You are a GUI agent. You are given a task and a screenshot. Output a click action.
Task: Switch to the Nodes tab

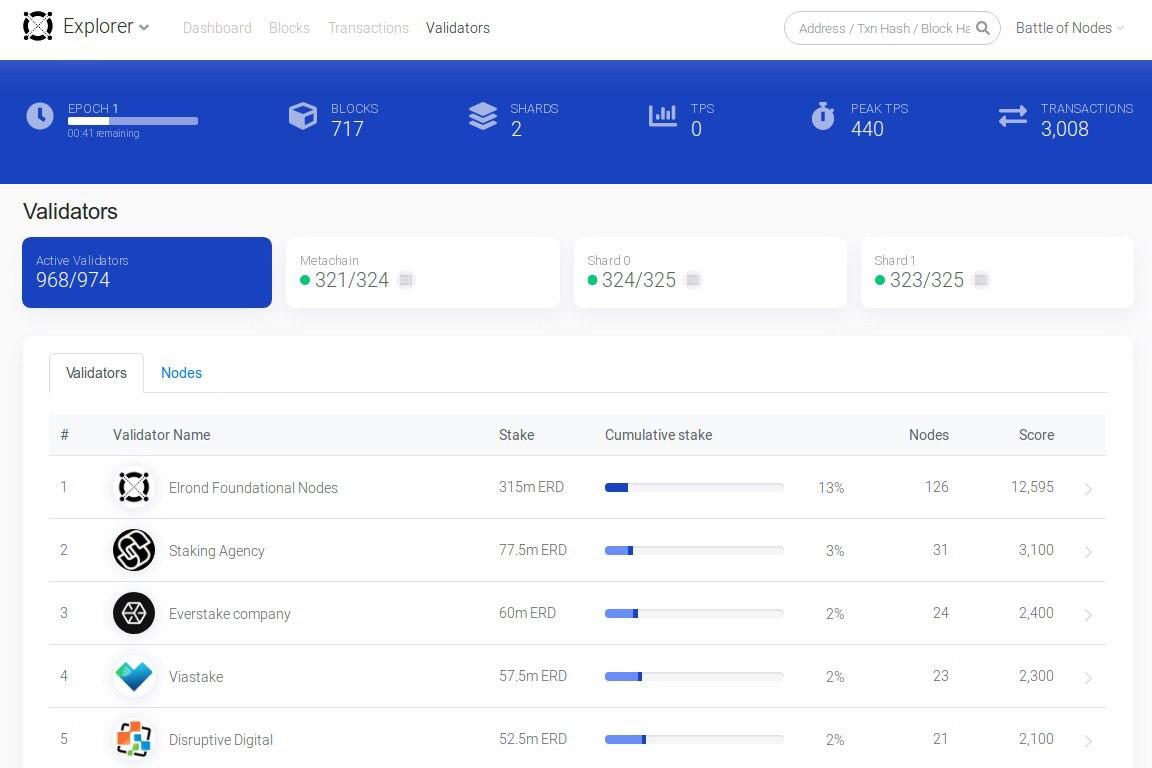[181, 373]
